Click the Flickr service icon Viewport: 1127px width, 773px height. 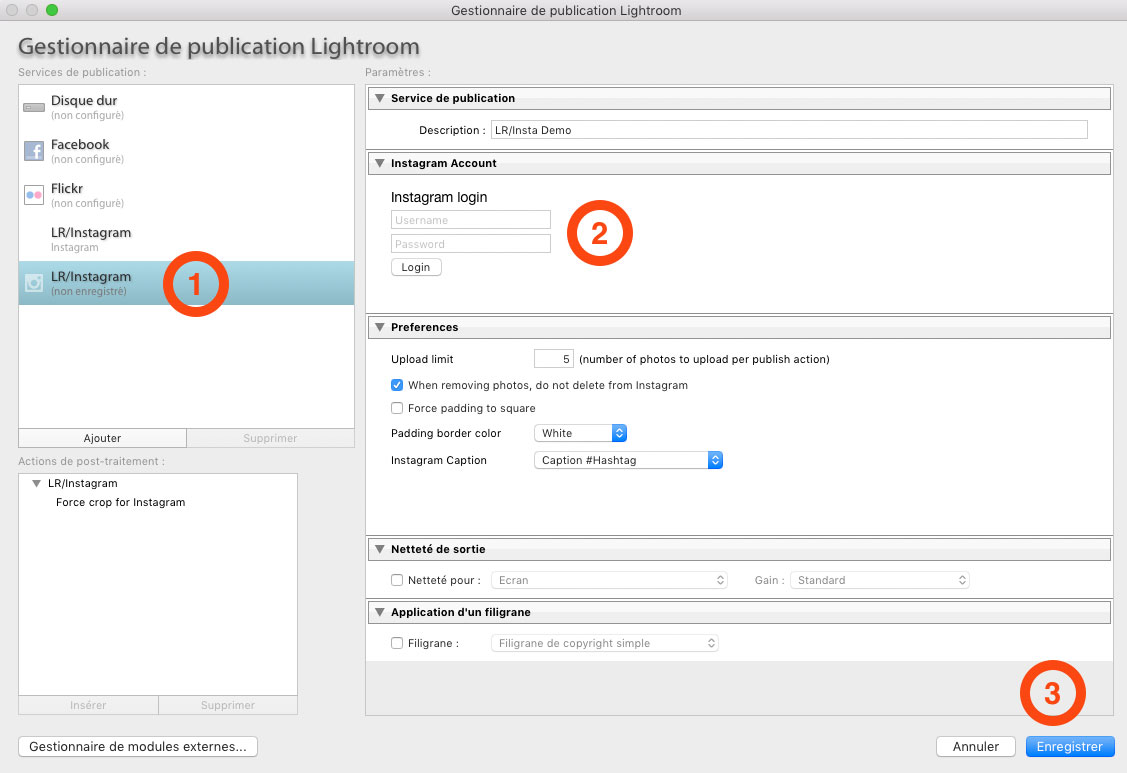tap(34, 195)
